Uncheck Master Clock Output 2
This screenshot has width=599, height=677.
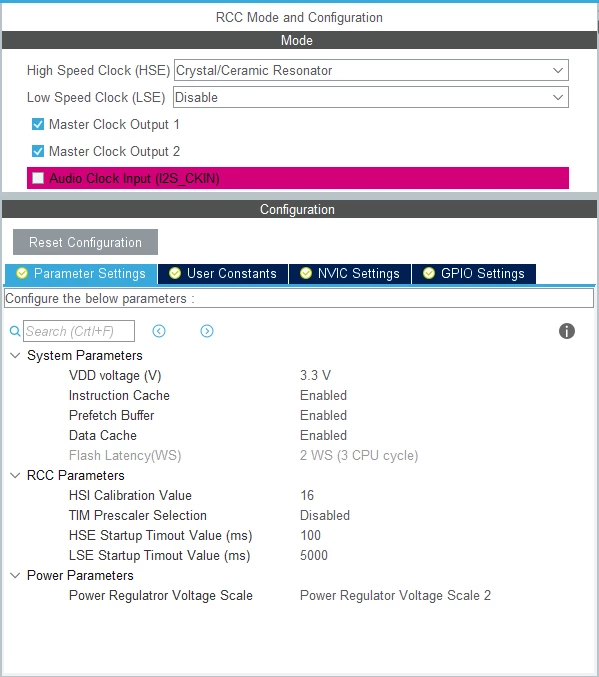pyautogui.click(x=38, y=151)
